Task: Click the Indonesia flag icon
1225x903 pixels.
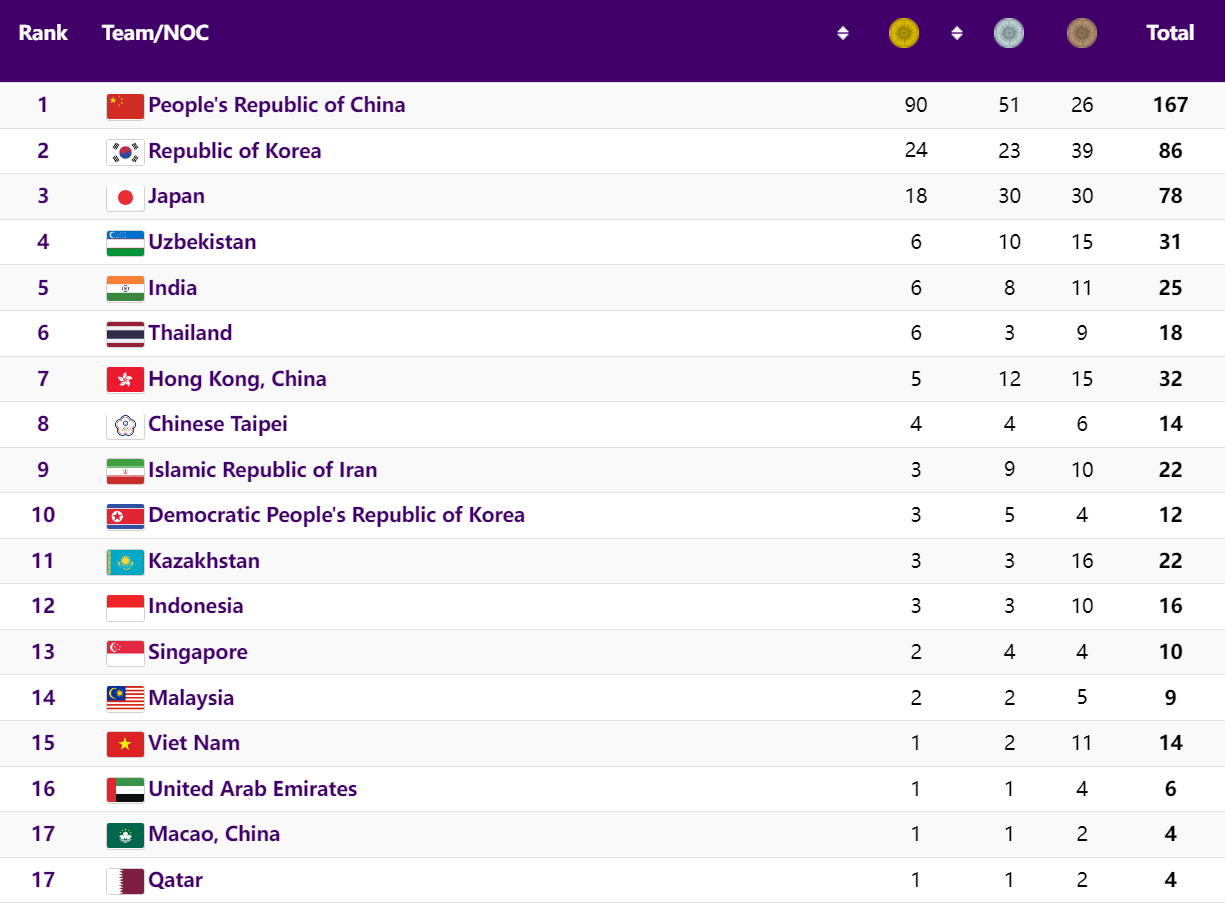Action: point(125,607)
